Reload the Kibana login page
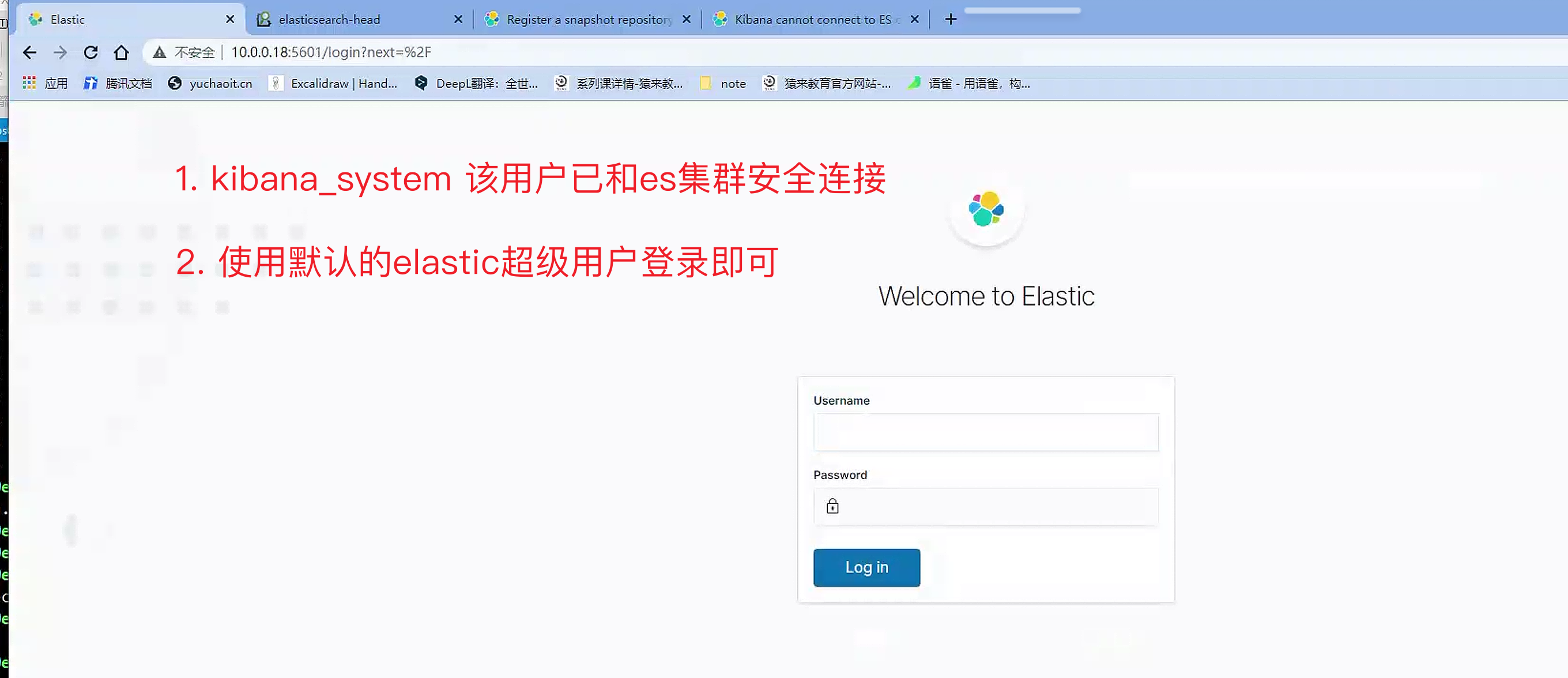 (91, 53)
